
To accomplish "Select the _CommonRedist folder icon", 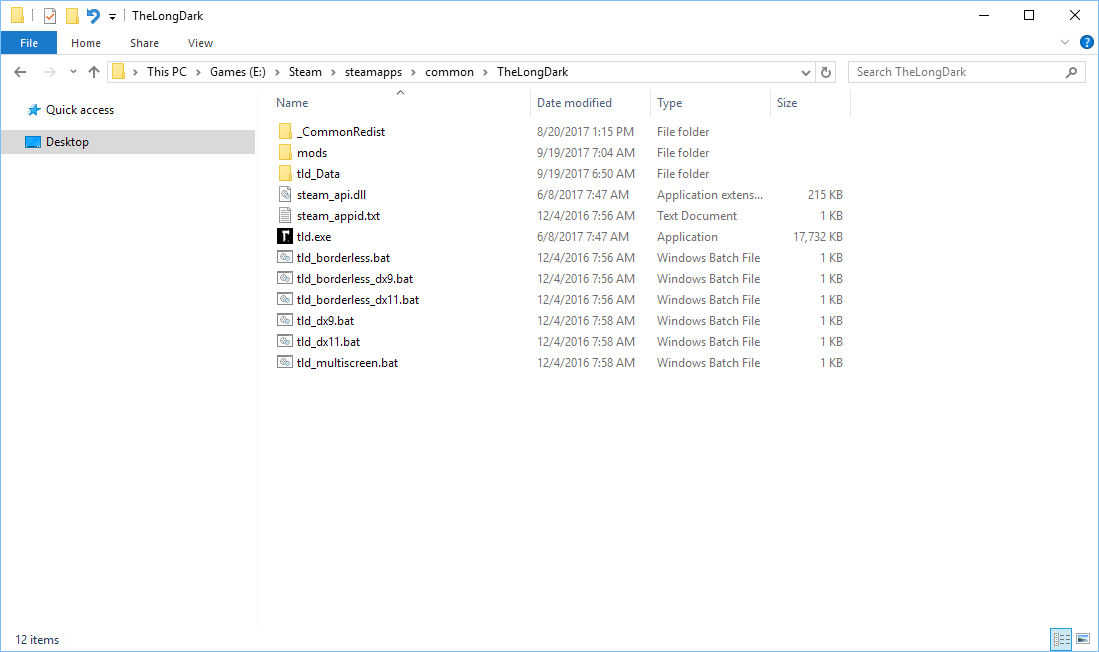I will pos(285,131).
